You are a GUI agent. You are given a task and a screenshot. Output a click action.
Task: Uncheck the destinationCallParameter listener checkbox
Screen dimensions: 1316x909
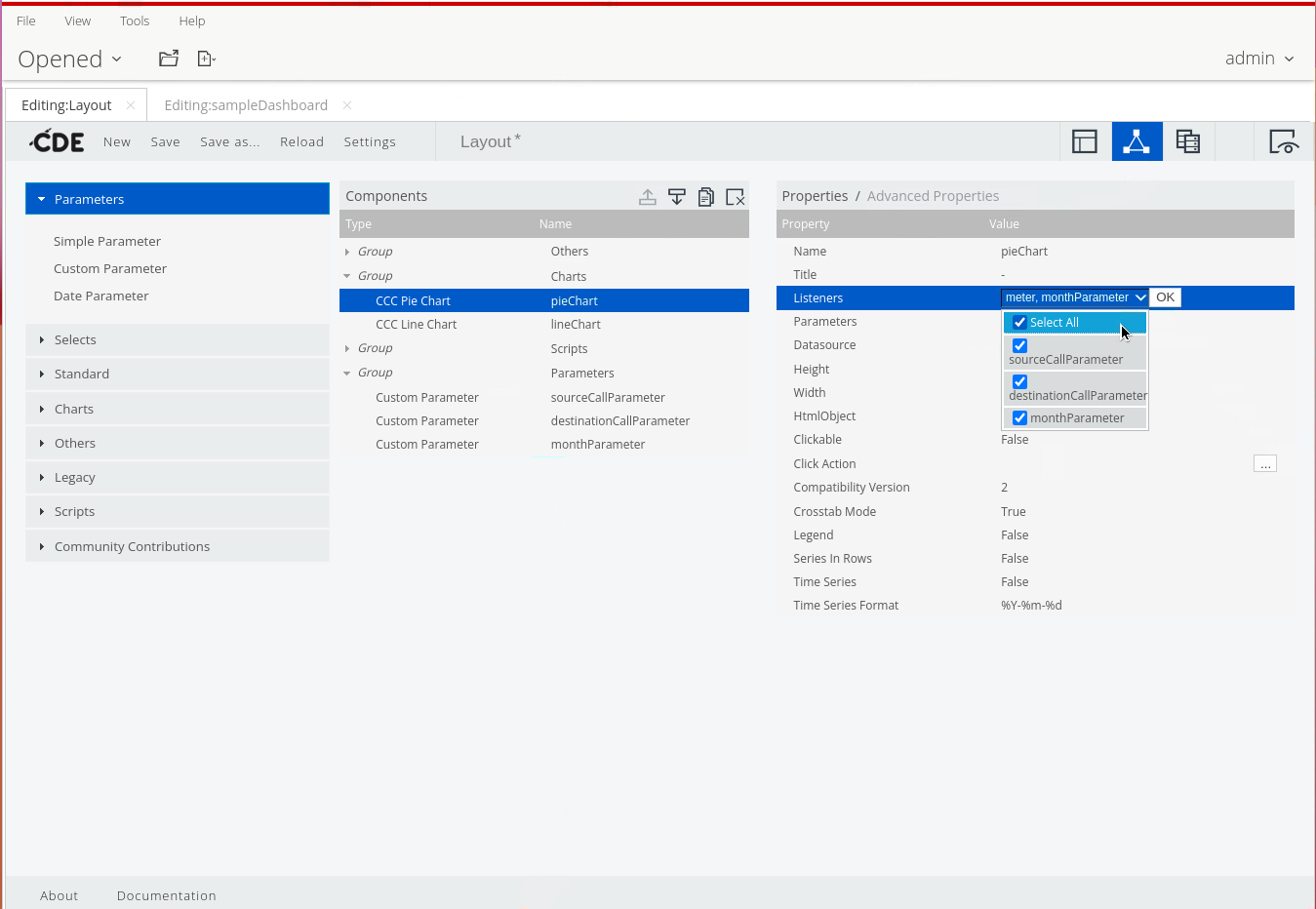pos(1019,382)
